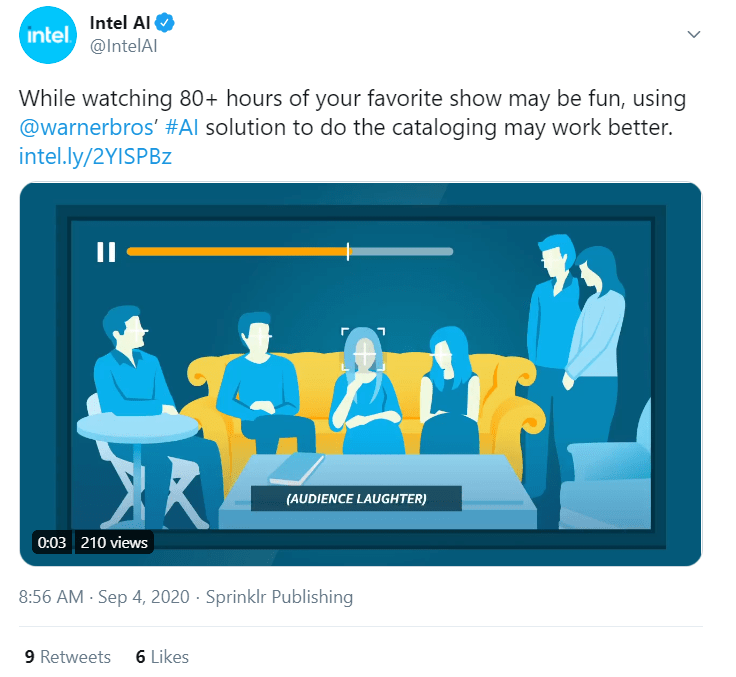Open the @IntelAI handle link
Viewport: 736px width, 677px height.
click(123, 46)
